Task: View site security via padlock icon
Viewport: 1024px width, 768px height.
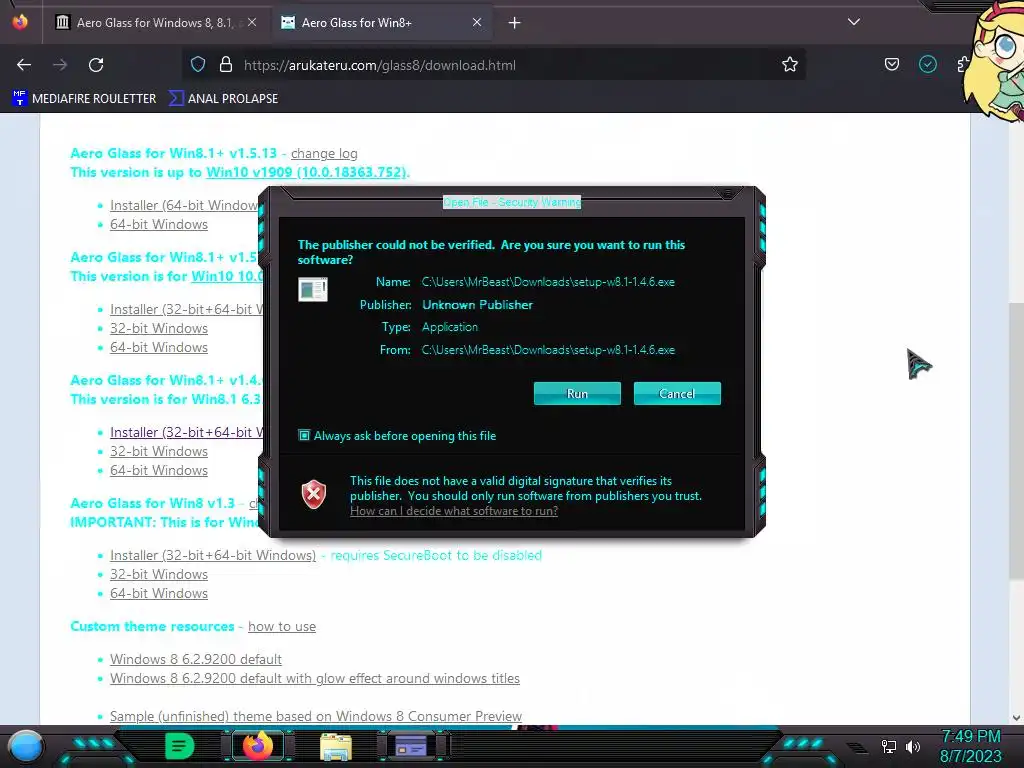Action: pos(226,65)
